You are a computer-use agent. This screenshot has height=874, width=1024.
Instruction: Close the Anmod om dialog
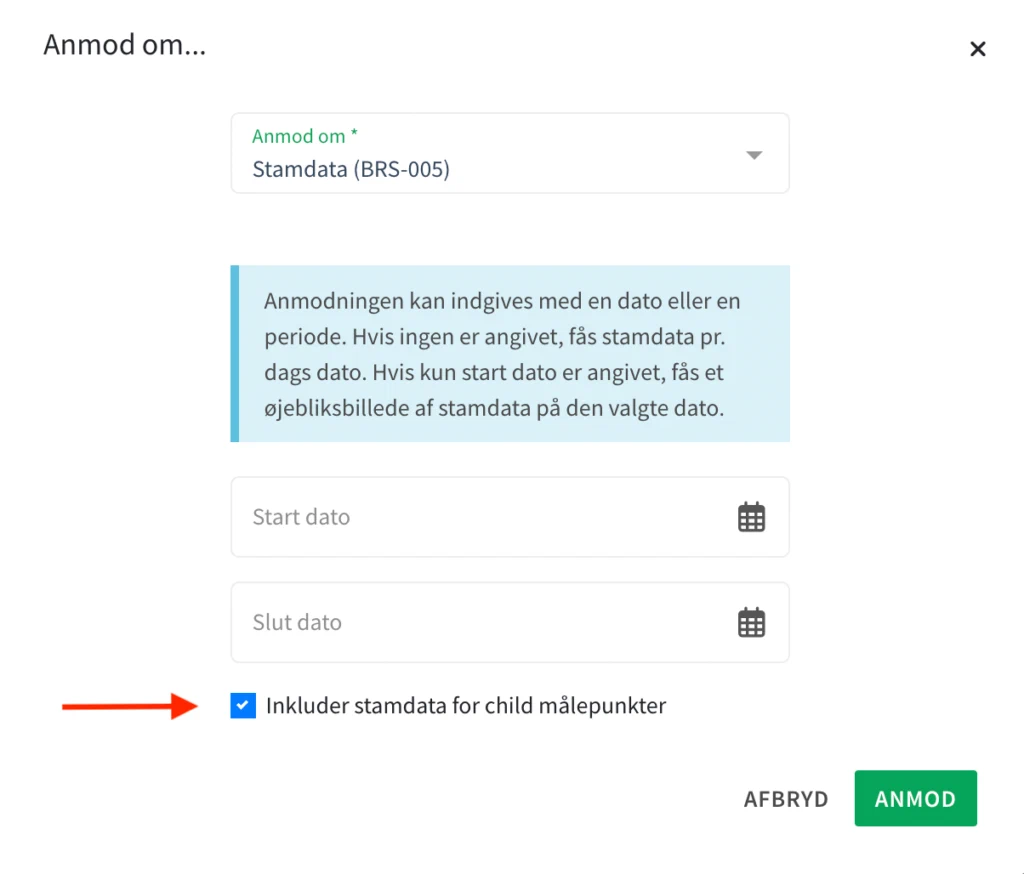(x=977, y=49)
